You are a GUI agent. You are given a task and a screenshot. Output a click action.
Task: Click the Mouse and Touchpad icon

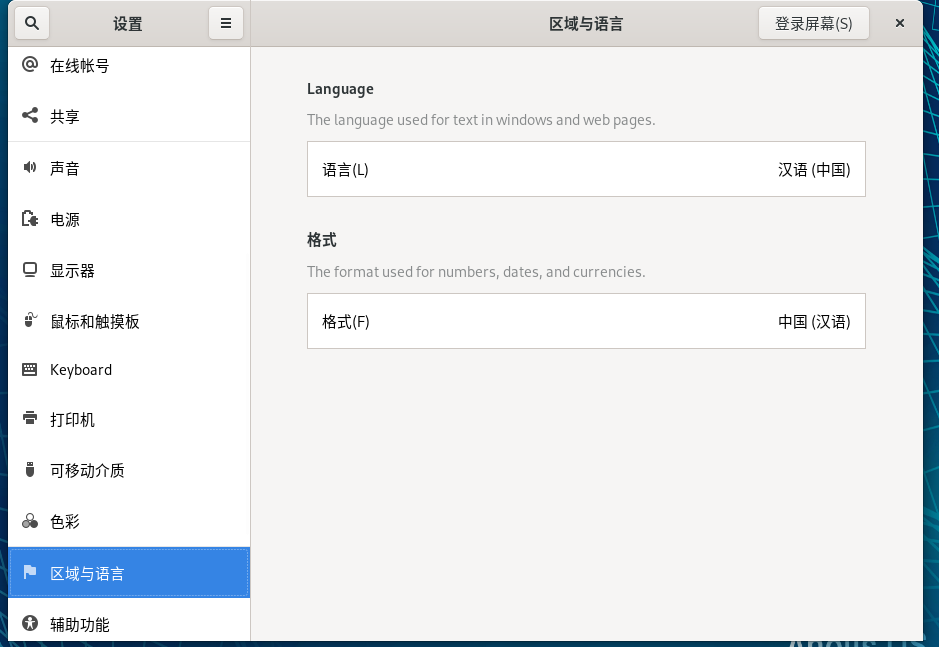coord(30,321)
